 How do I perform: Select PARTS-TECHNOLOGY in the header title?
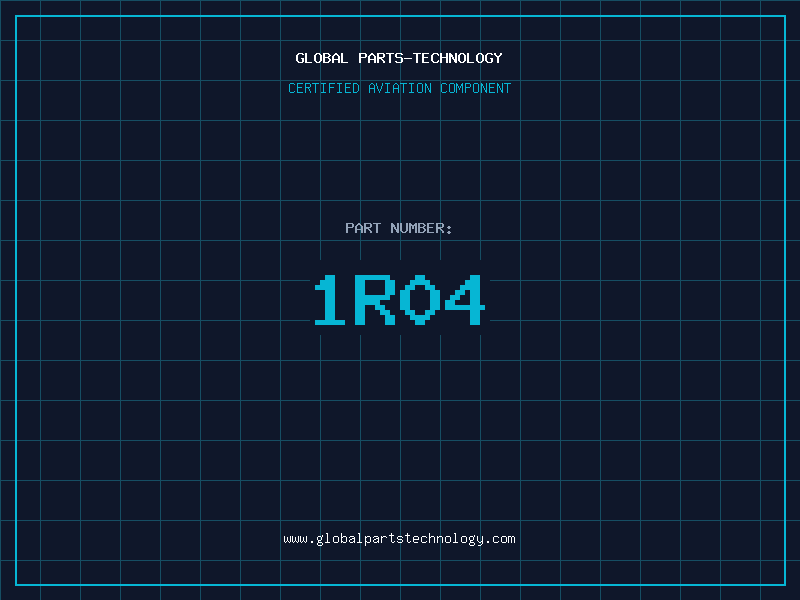tap(430, 58)
